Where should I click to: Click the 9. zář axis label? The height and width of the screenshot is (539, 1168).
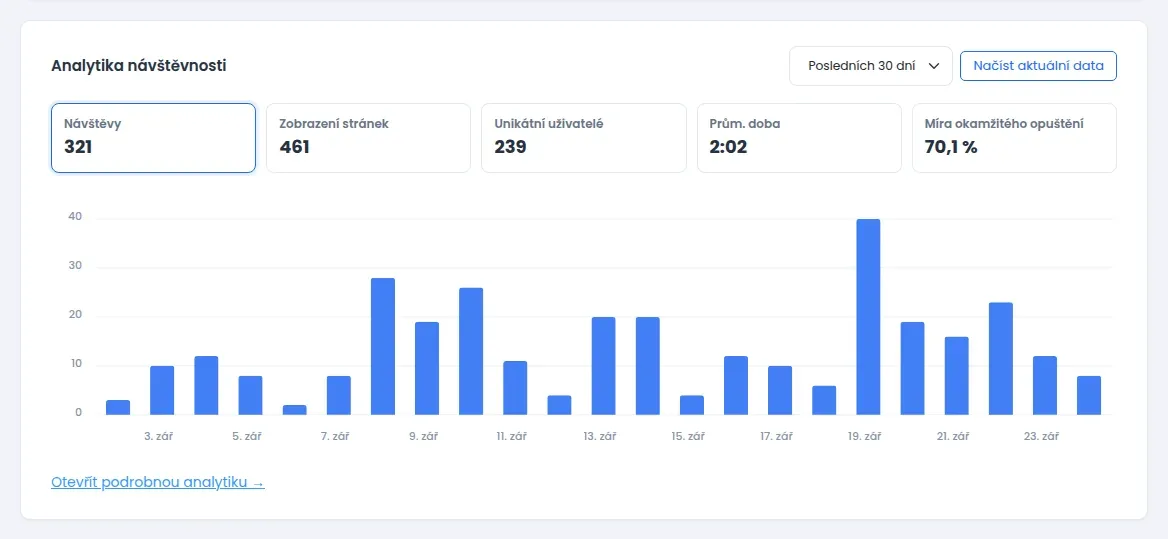coord(423,436)
